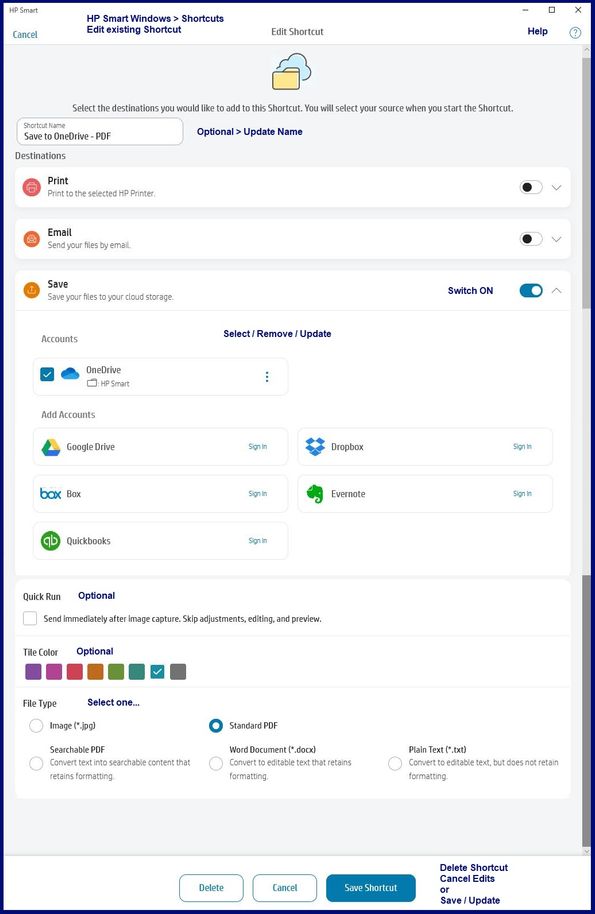
Task: Click the File Type label
Action: (x=40, y=704)
